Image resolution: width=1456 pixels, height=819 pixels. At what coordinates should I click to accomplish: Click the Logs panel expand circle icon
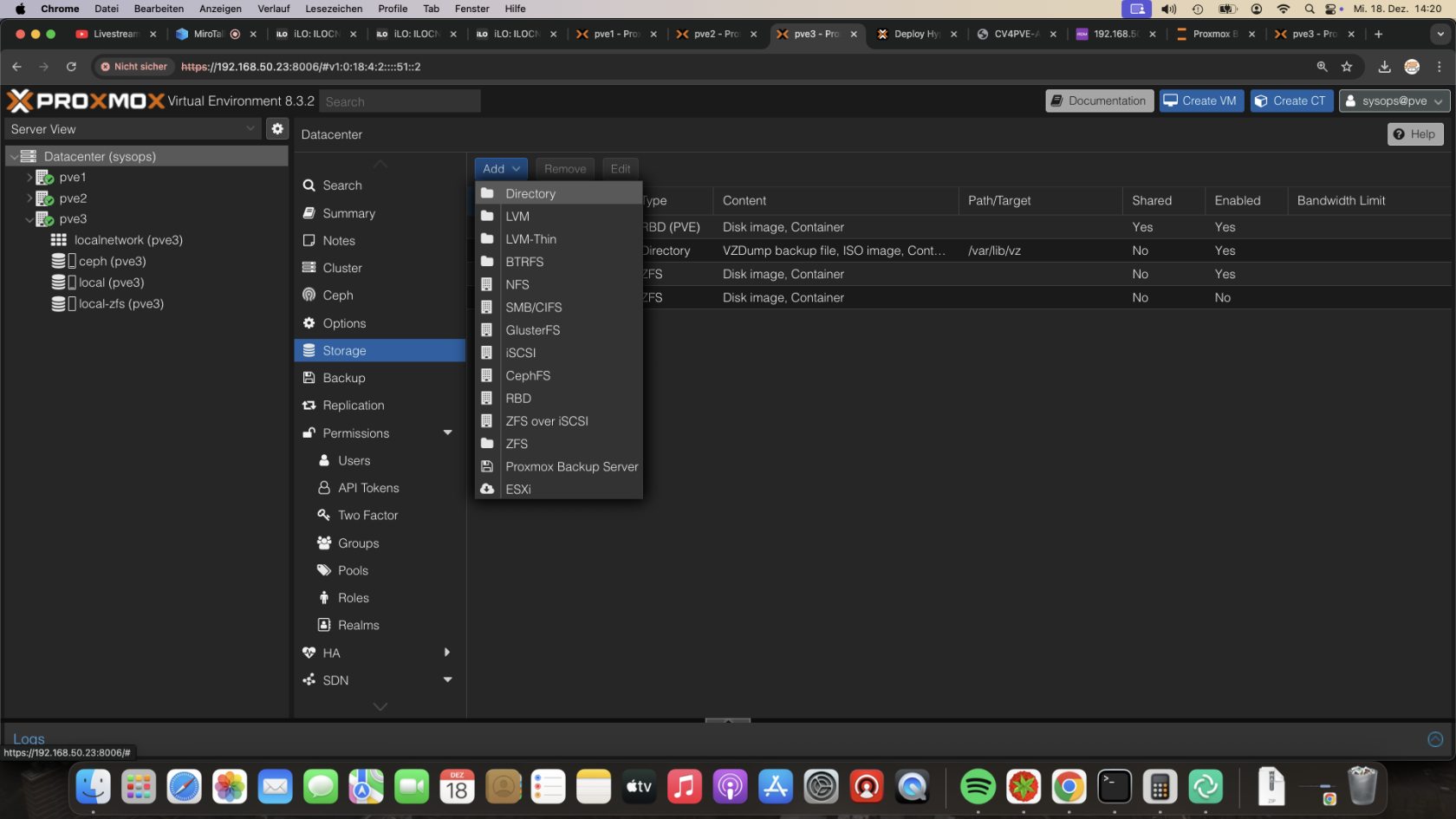(x=1435, y=739)
